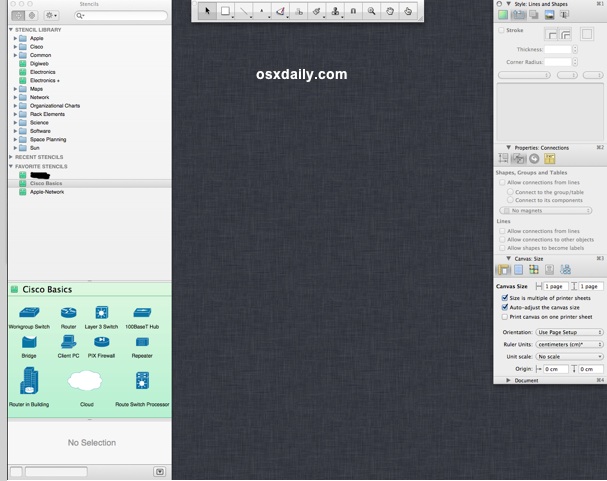Select the Style Brush tool

(x=317, y=11)
